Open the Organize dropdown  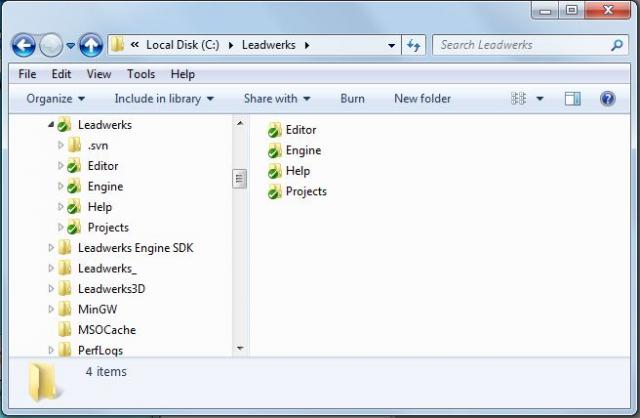coord(56,98)
